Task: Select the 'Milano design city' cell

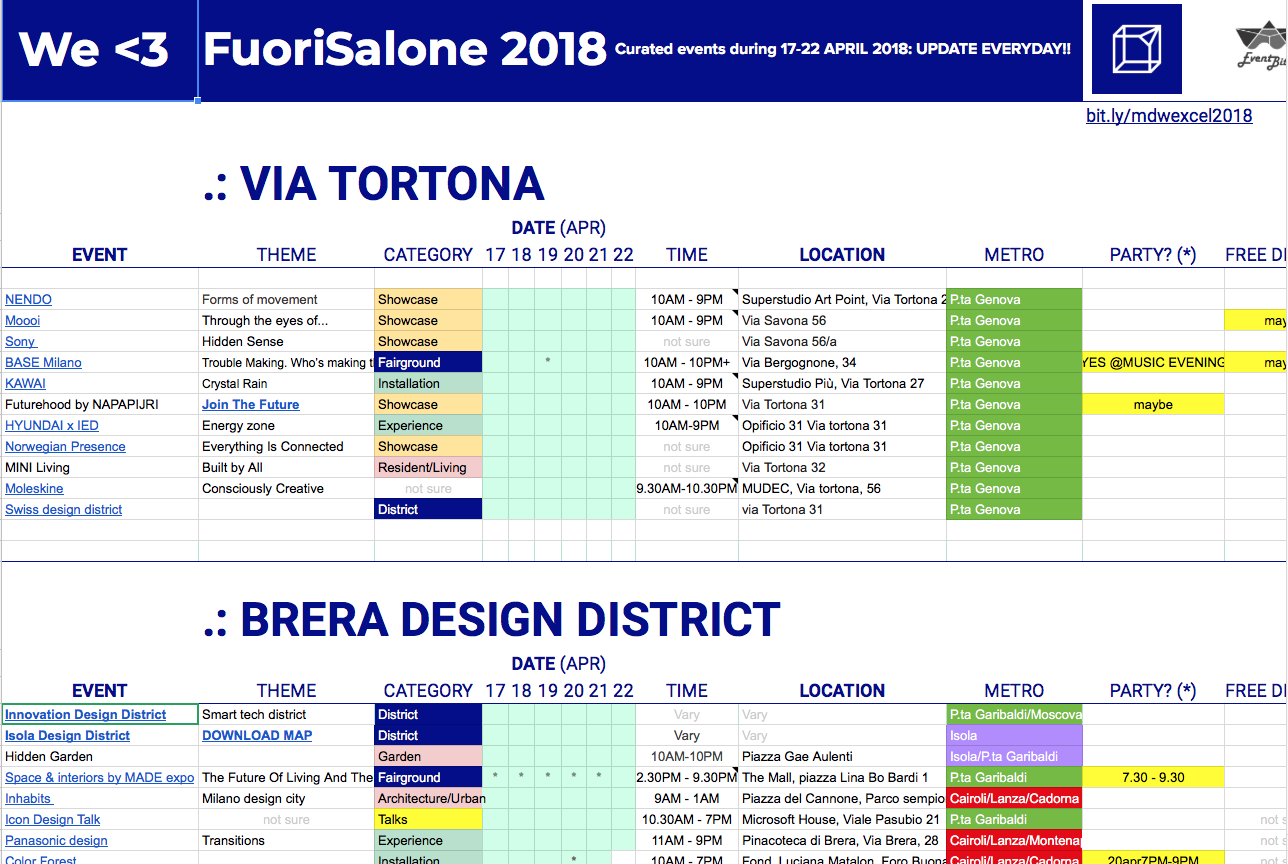Action: [286, 798]
